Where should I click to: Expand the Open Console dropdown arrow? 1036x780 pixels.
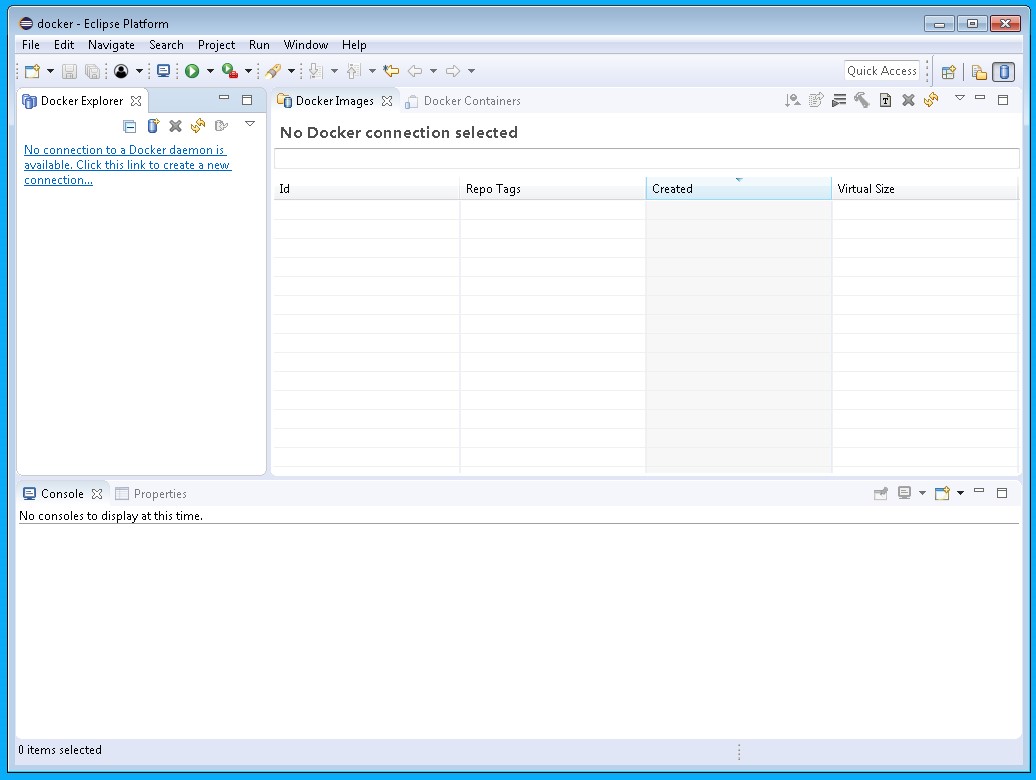pos(960,494)
